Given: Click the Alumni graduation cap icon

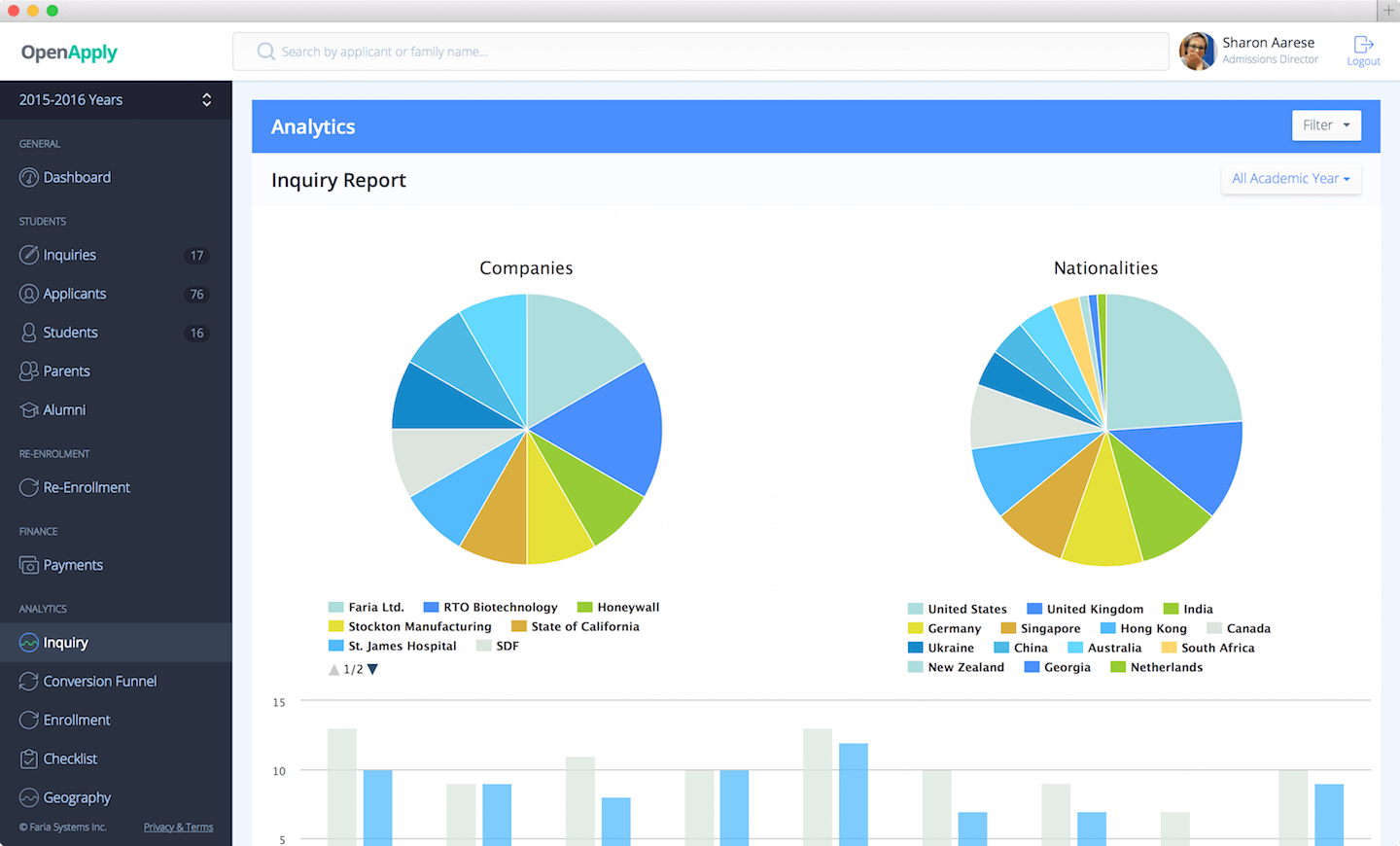Looking at the screenshot, I should click(x=29, y=410).
